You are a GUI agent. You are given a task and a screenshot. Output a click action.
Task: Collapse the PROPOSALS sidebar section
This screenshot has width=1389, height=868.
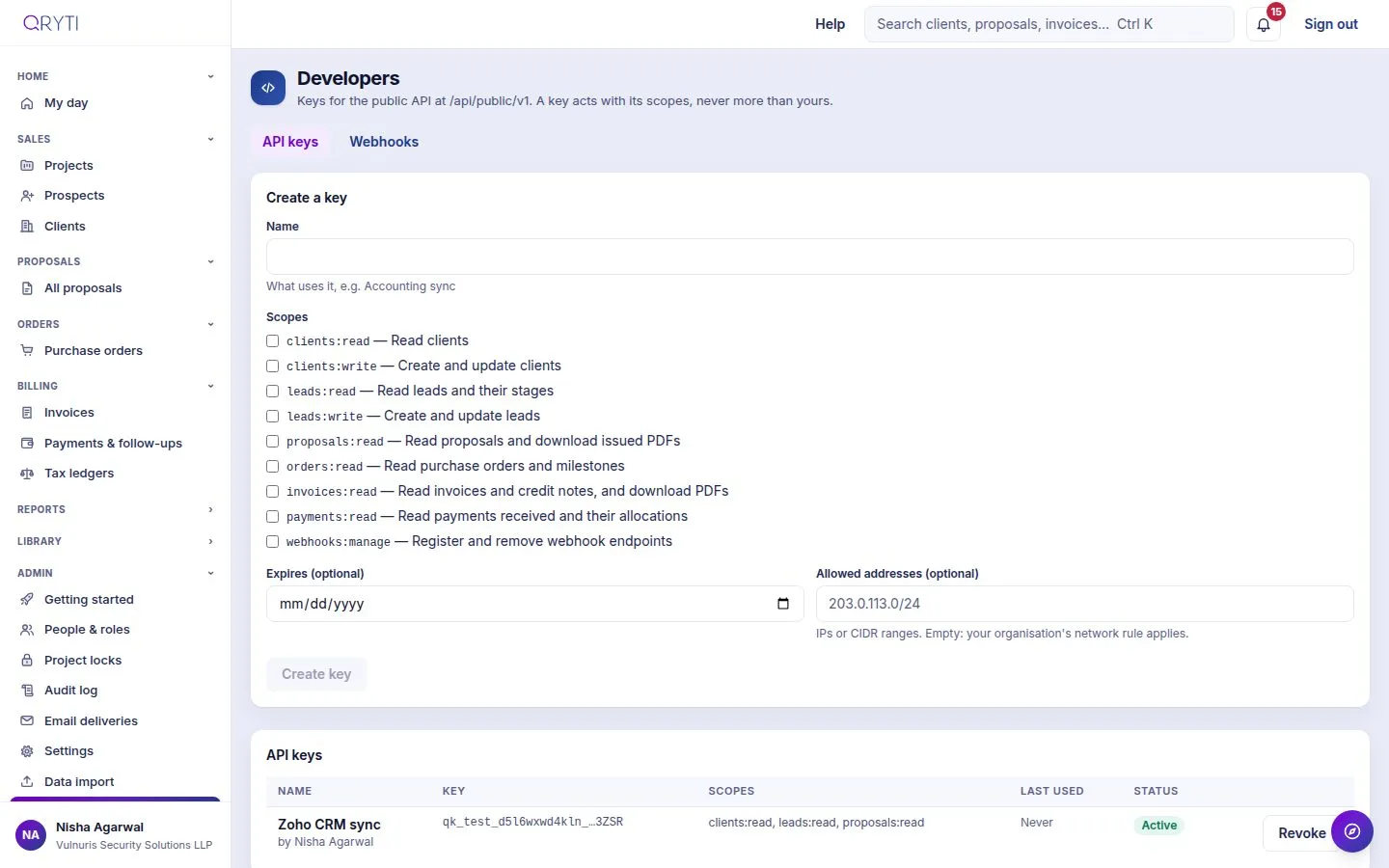tap(116, 261)
